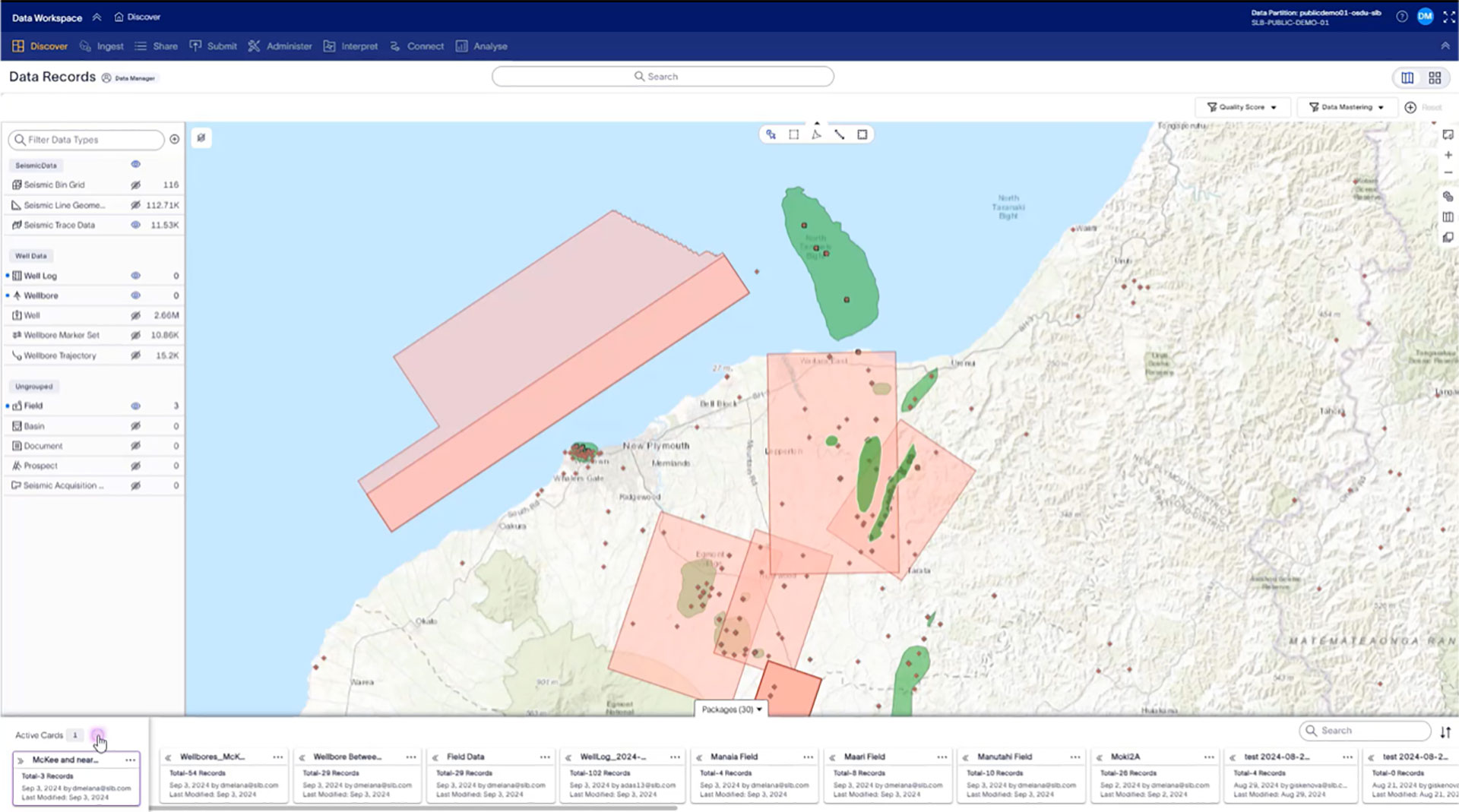Switch to grid card view

coord(1435,77)
